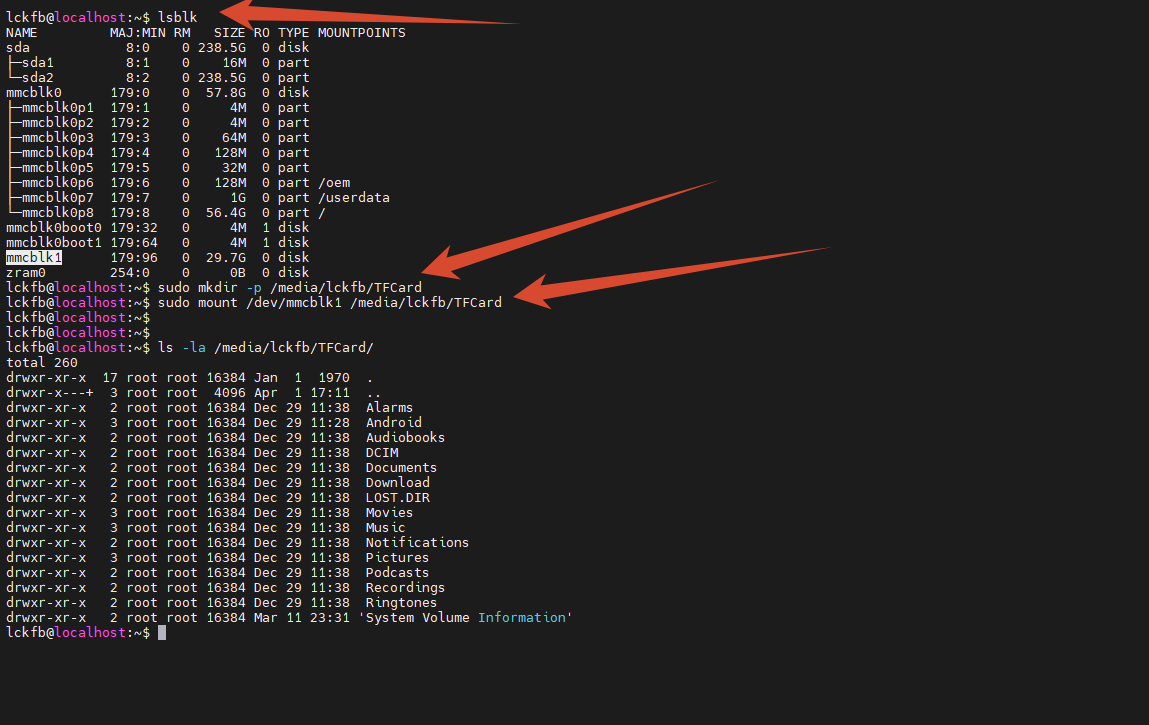Click the MOUNTPOINTS column header
The width and height of the screenshot is (1149, 725).
(361, 32)
